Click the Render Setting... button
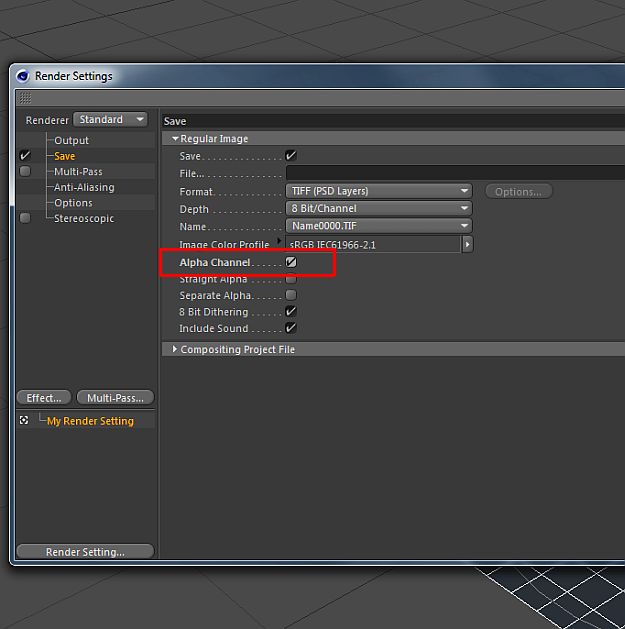This screenshot has width=625, height=629. [x=85, y=552]
